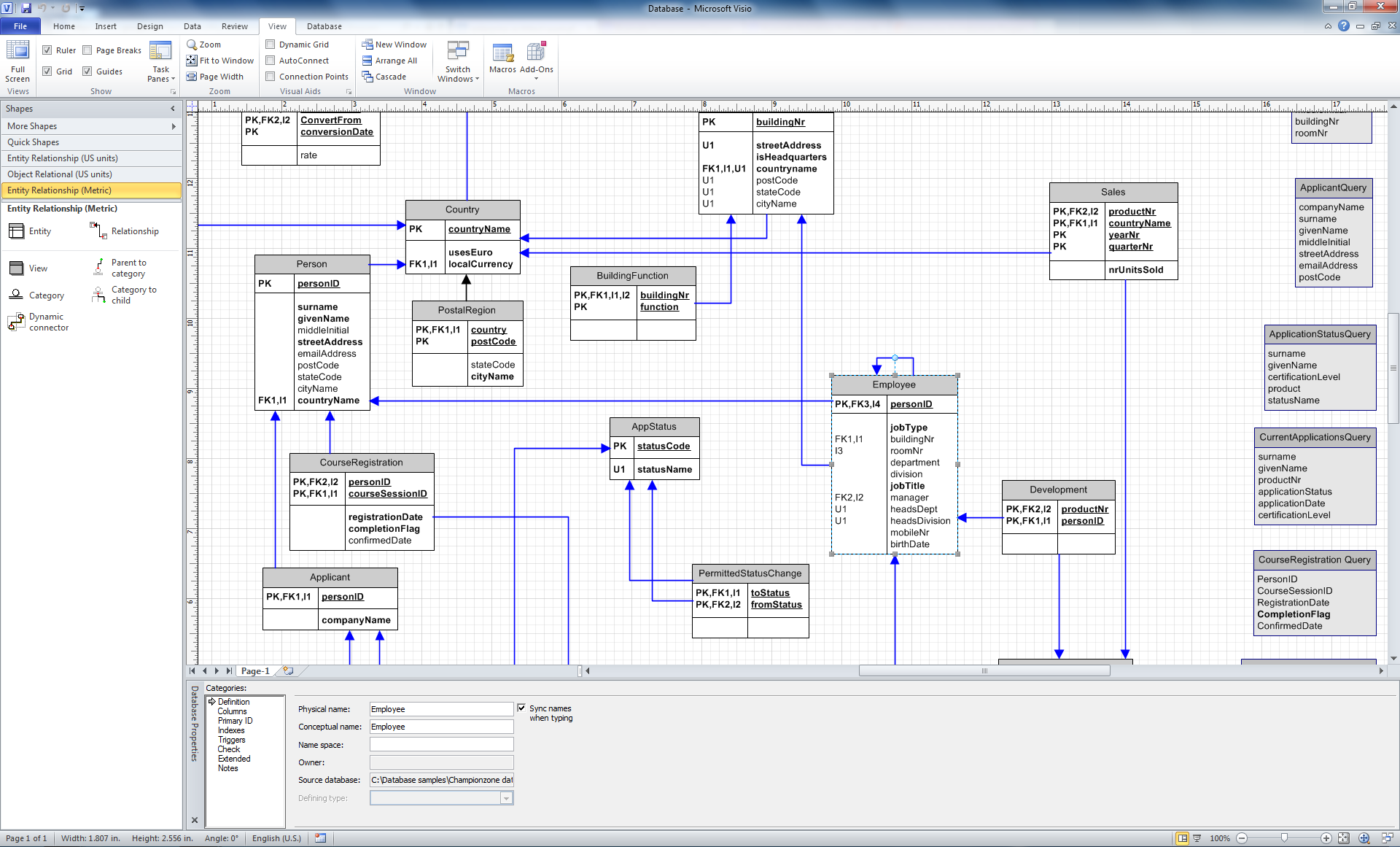Select the Page-1 sheet tab
Viewport: 1400px width, 847px height.
(255, 670)
